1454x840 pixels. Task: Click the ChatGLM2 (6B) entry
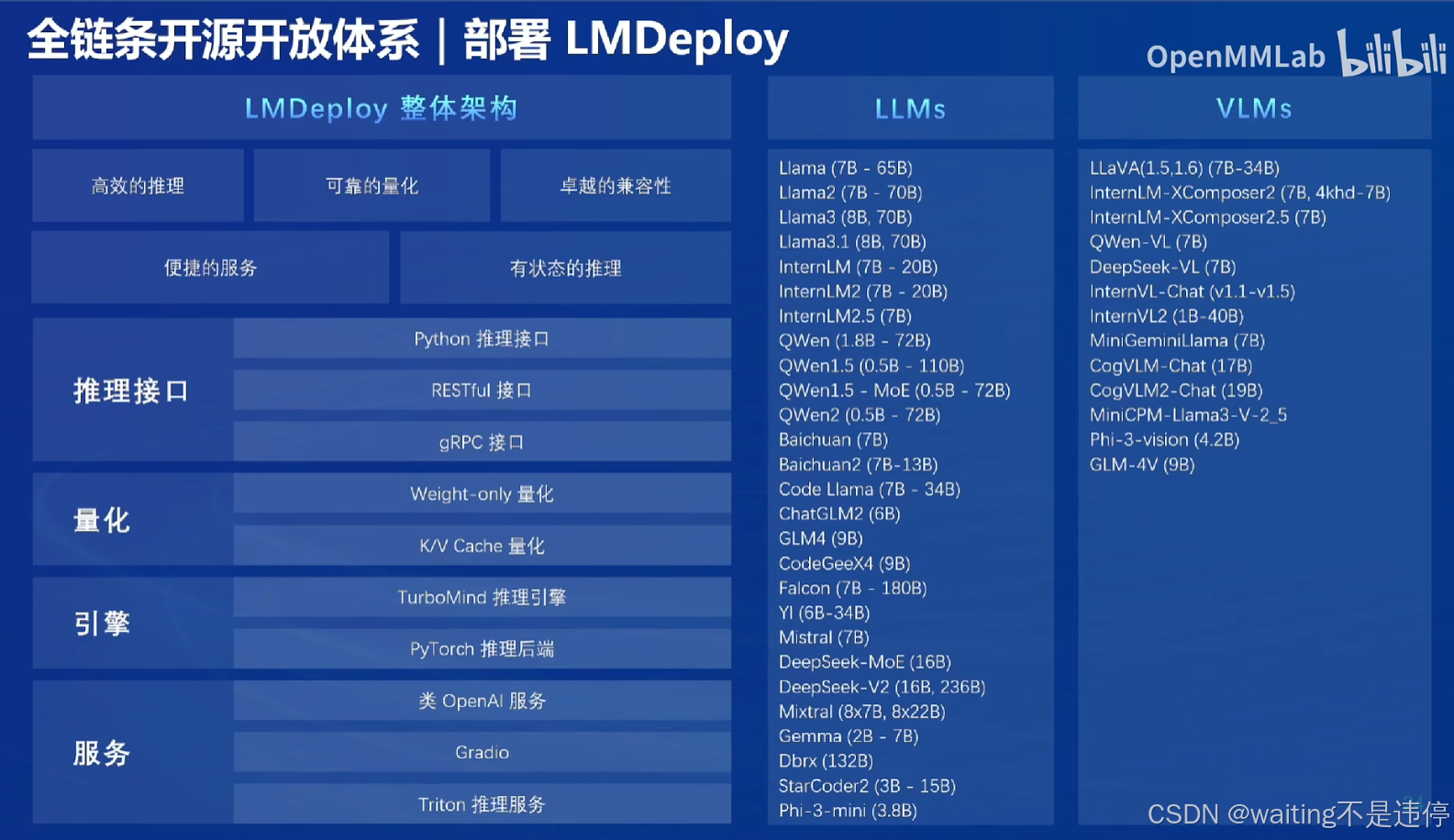(x=839, y=514)
